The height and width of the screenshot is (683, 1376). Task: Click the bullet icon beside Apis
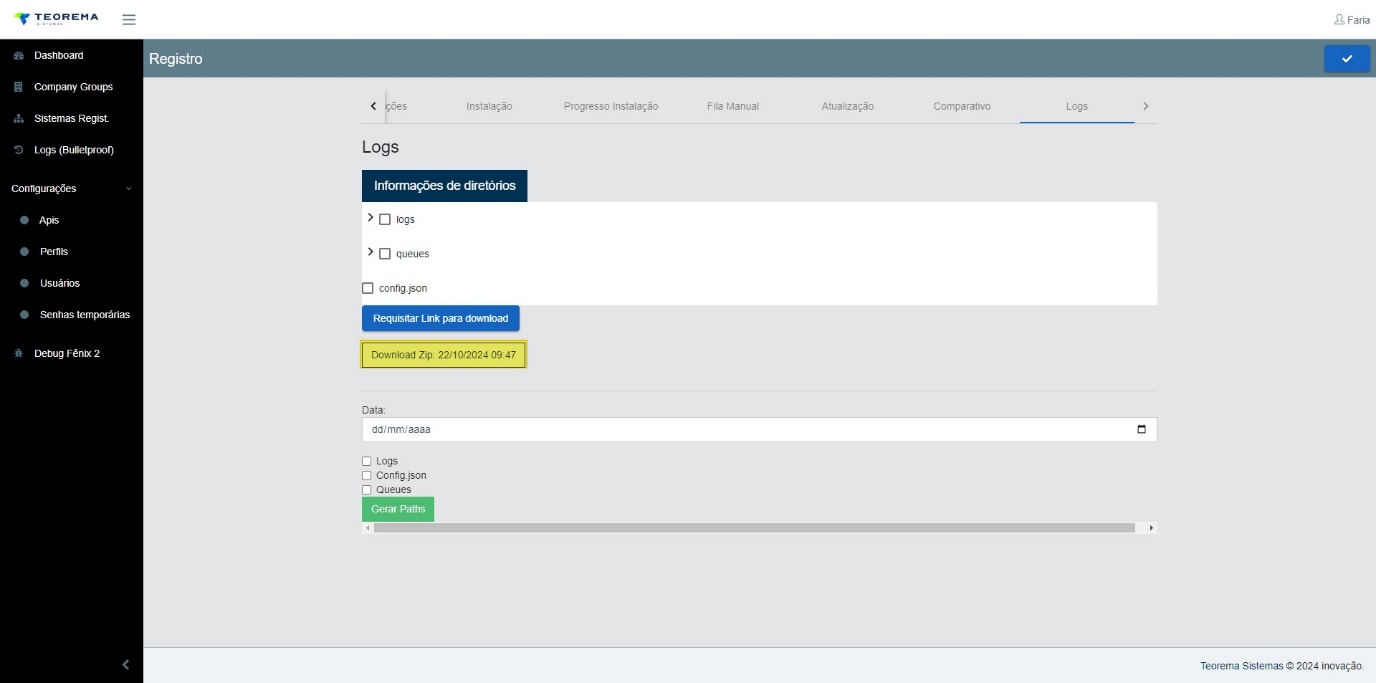click(24, 220)
